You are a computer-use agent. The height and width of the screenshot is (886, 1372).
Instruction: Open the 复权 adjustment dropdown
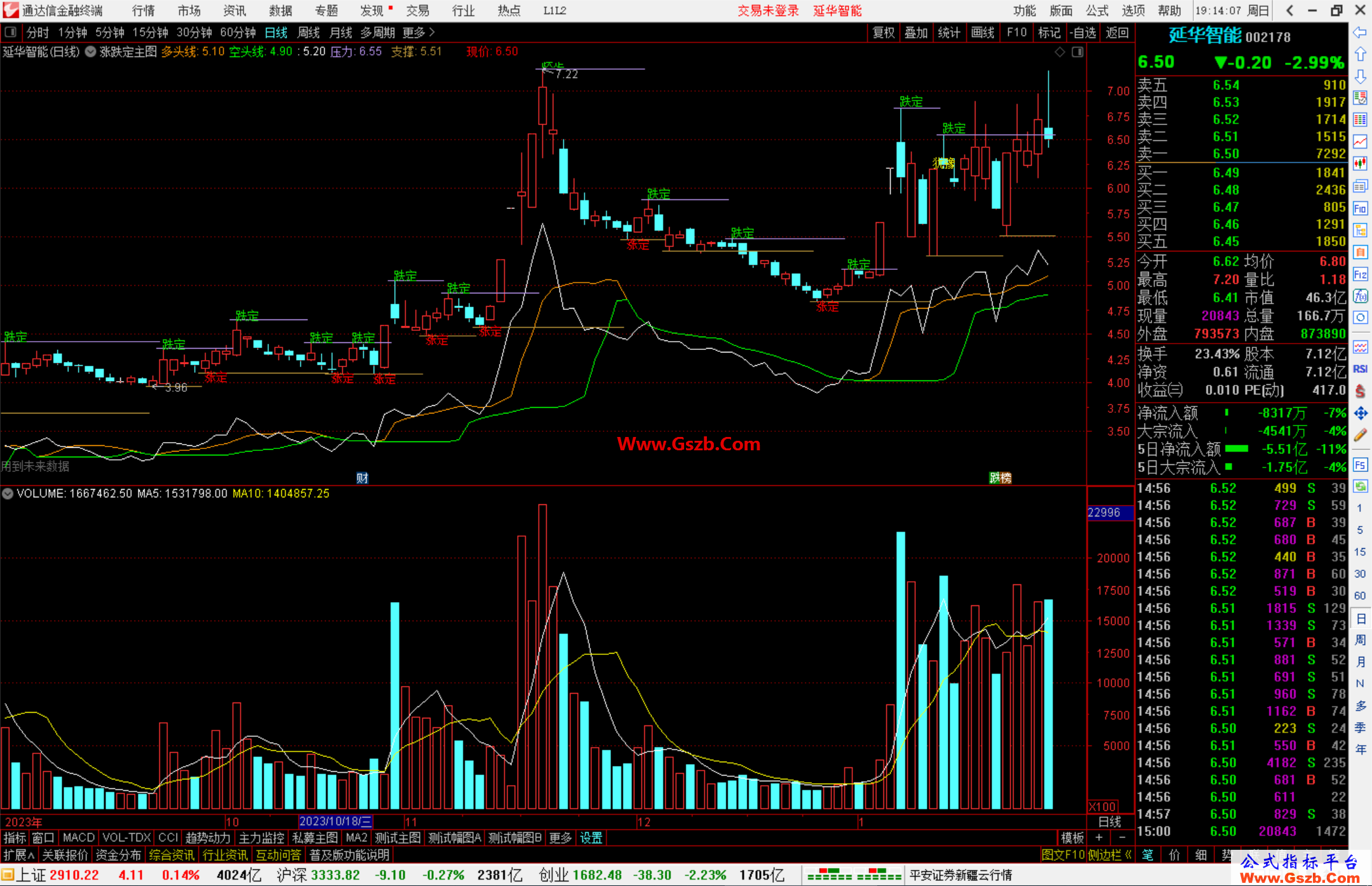pos(884,32)
